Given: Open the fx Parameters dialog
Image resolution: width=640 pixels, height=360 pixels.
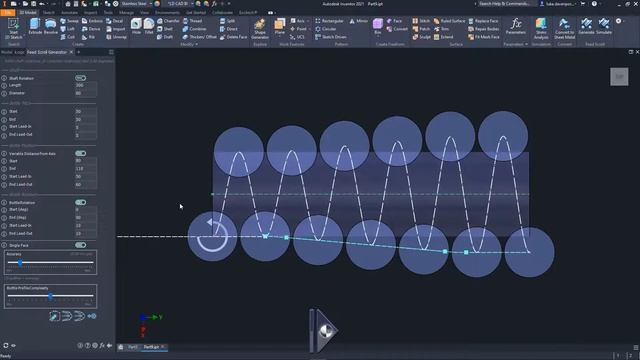Looking at the screenshot, I should tap(516, 26).
